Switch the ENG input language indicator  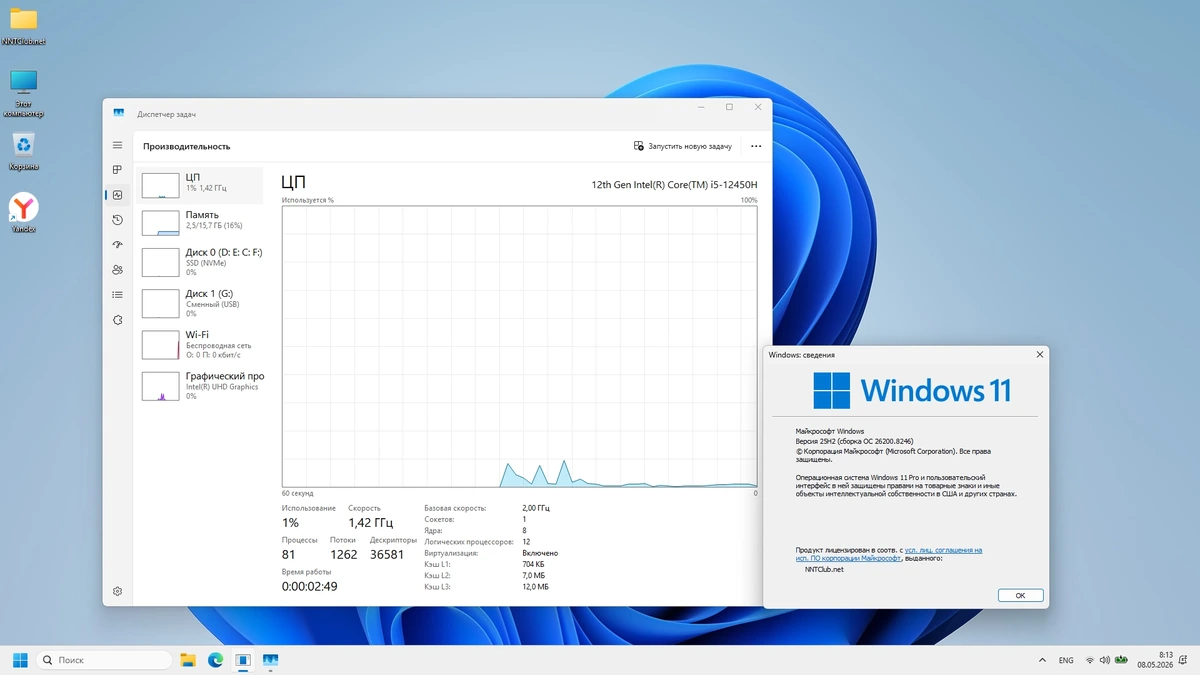pyautogui.click(x=1066, y=660)
